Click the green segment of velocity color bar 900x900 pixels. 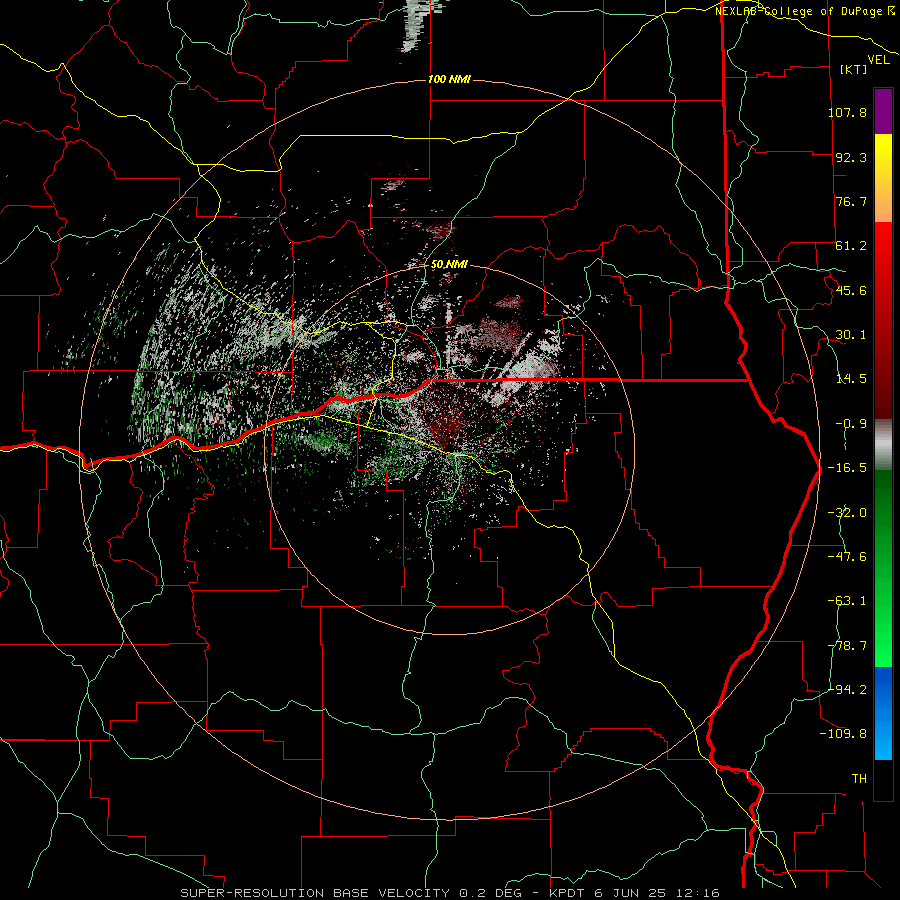tap(883, 568)
